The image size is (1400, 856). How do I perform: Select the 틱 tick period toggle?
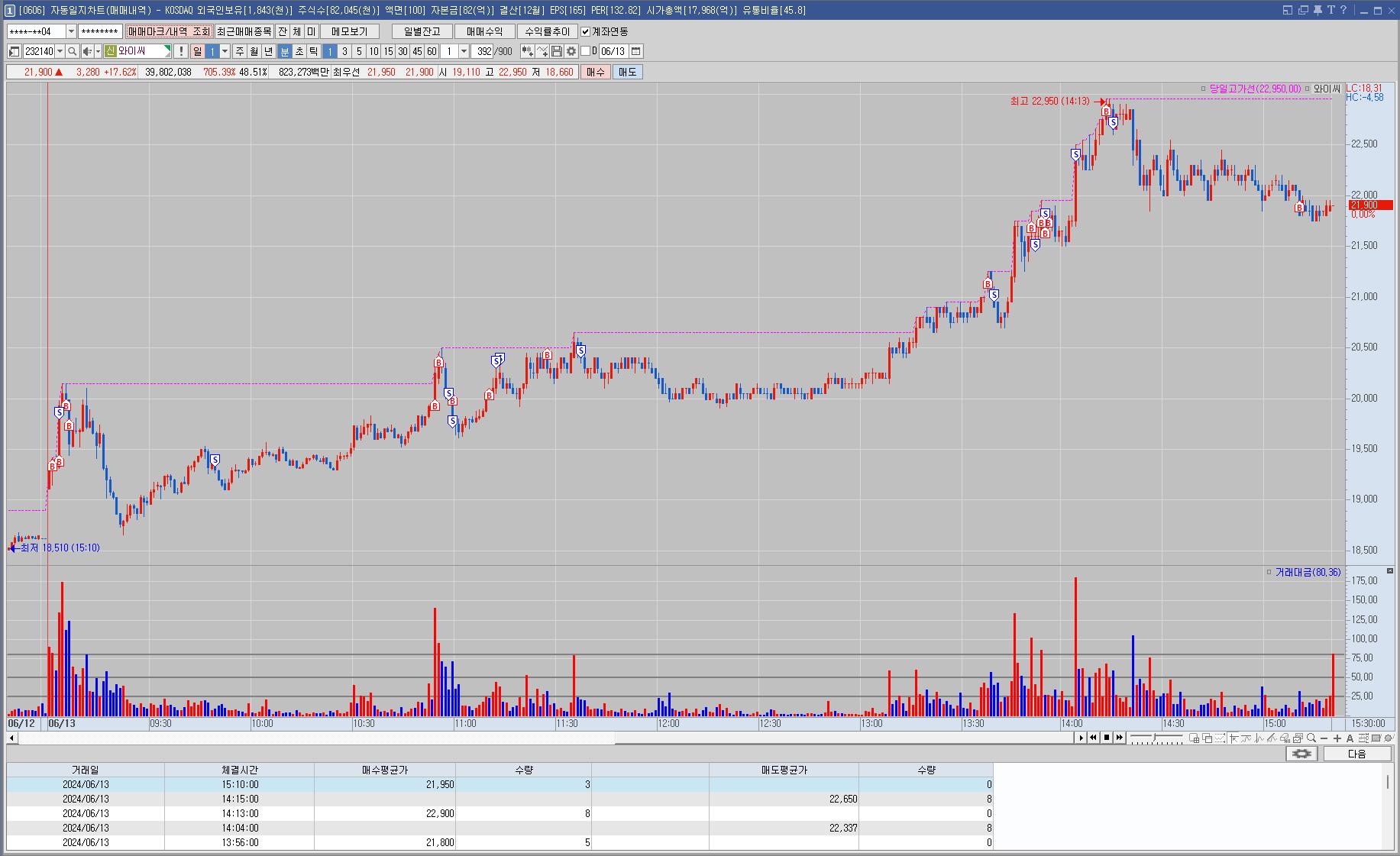click(x=313, y=51)
